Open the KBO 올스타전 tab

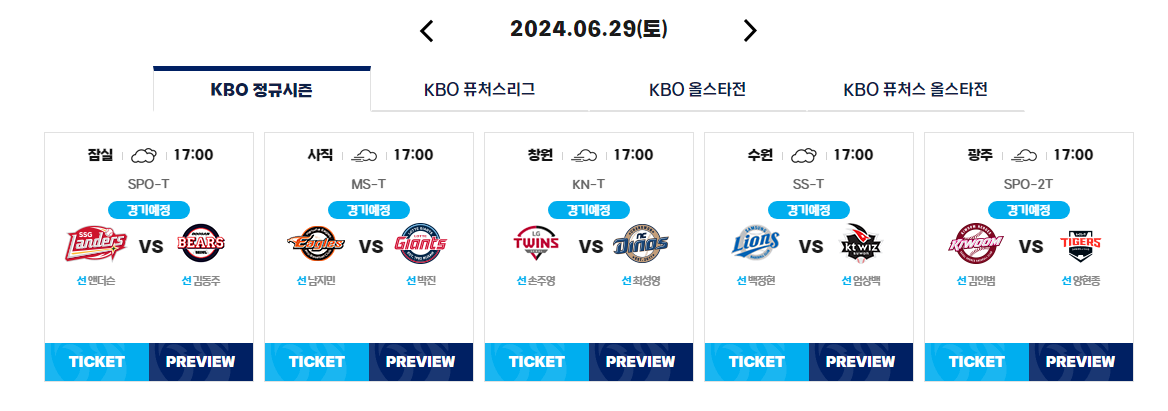point(697,90)
